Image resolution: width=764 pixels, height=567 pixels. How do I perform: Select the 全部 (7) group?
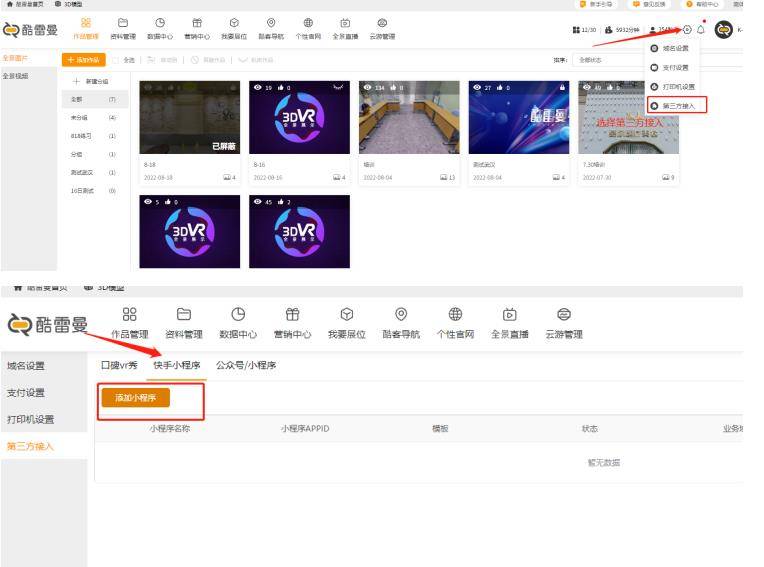[x=95, y=99]
